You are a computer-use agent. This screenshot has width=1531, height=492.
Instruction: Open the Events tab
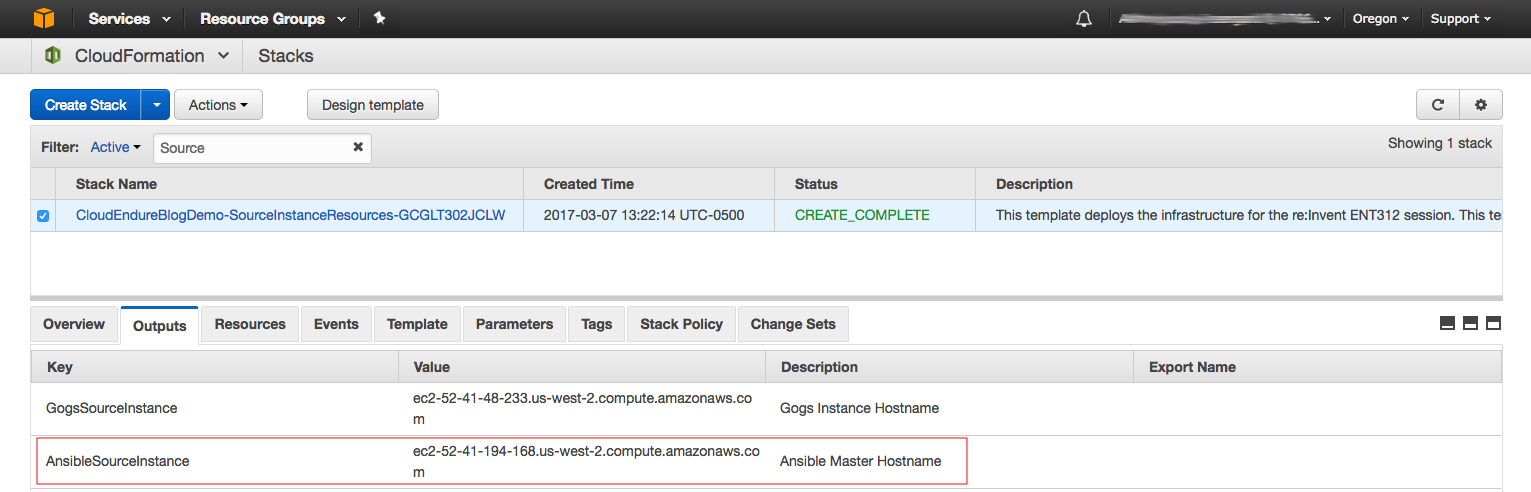336,324
